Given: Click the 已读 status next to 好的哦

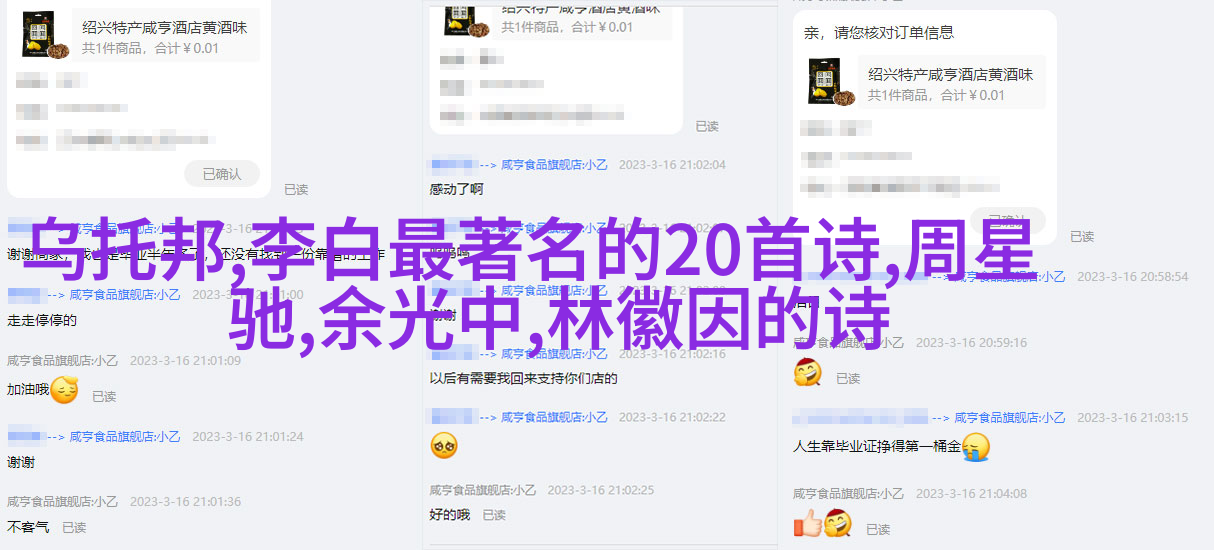Looking at the screenshot, I should tap(494, 515).
